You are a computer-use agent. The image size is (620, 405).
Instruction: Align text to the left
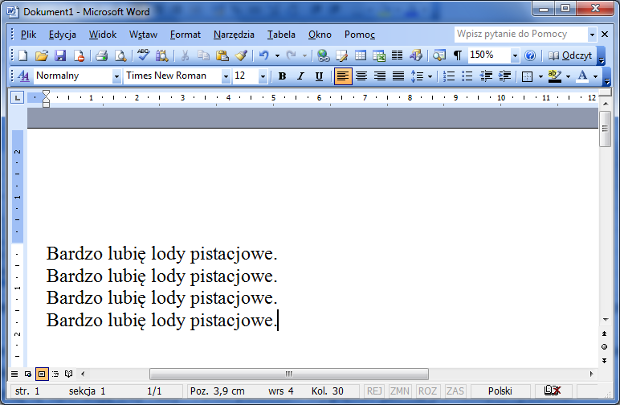(x=343, y=76)
